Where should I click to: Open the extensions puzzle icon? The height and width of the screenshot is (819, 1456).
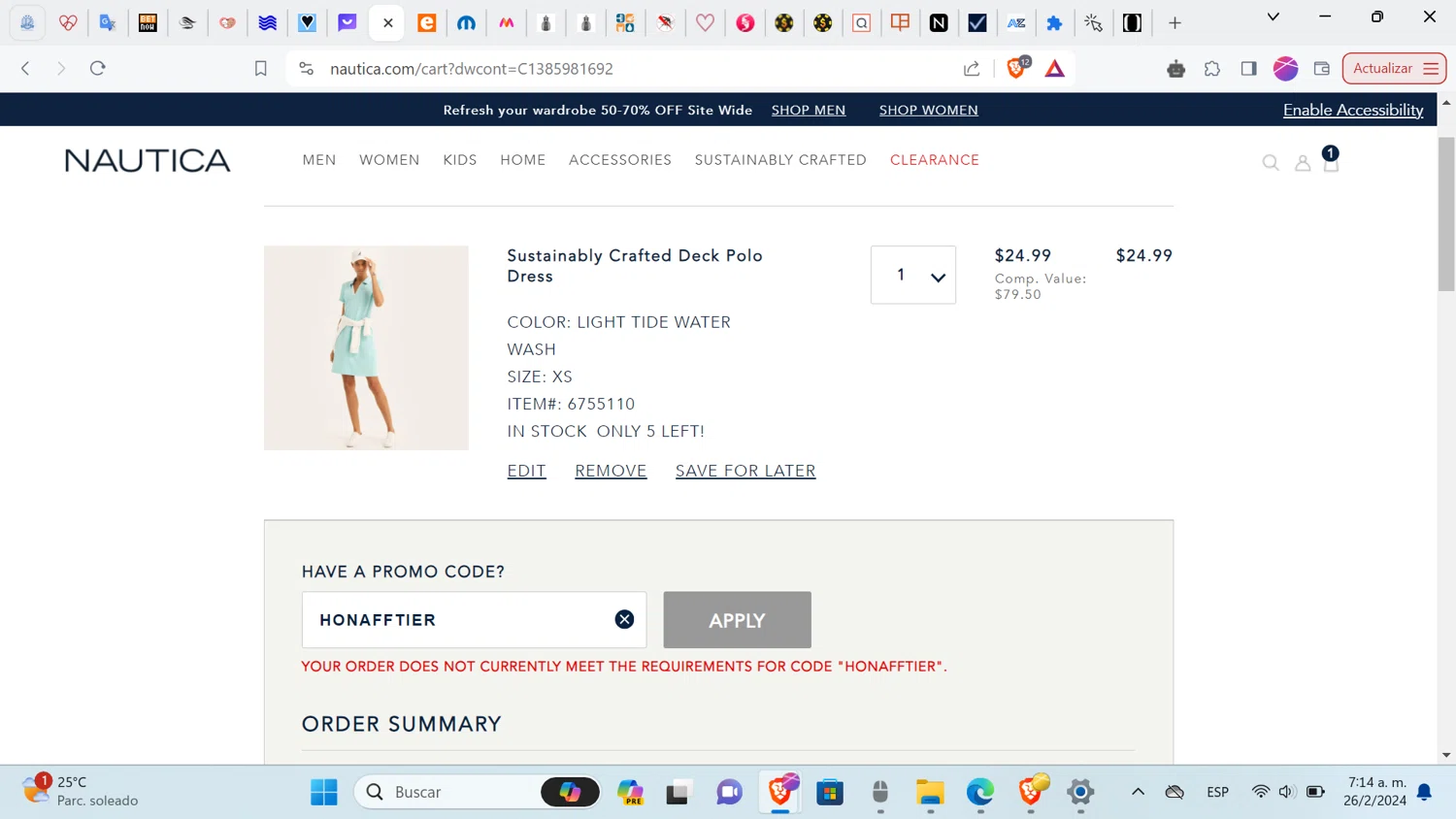[x=1212, y=69]
